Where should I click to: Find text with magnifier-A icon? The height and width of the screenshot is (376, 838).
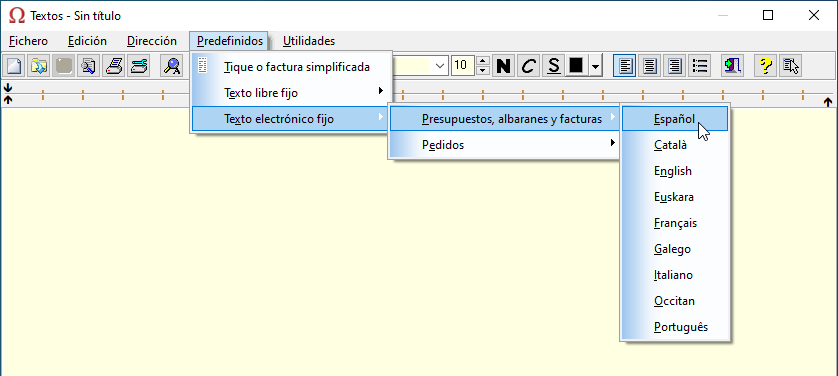coord(172,66)
